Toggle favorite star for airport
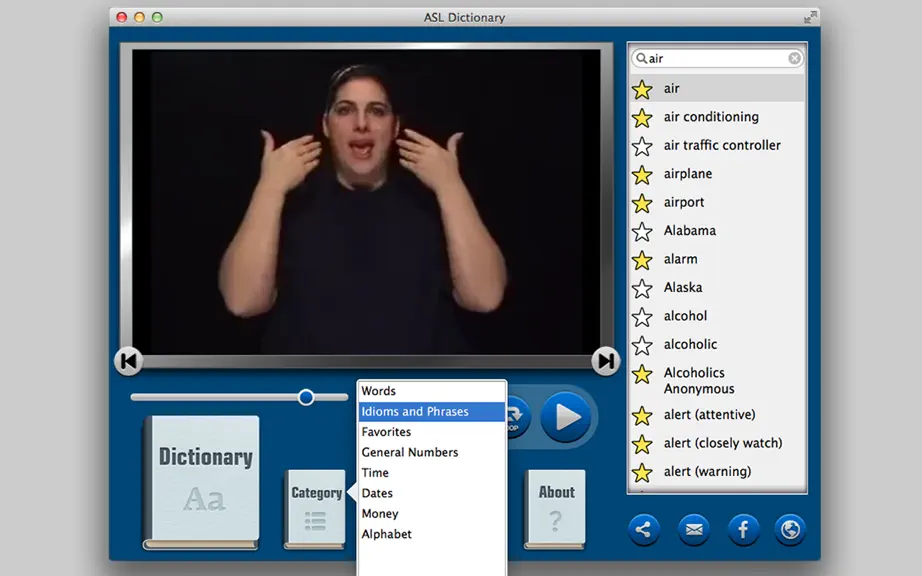Image resolution: width=922 pixels, height=576 pixels. 642,203
